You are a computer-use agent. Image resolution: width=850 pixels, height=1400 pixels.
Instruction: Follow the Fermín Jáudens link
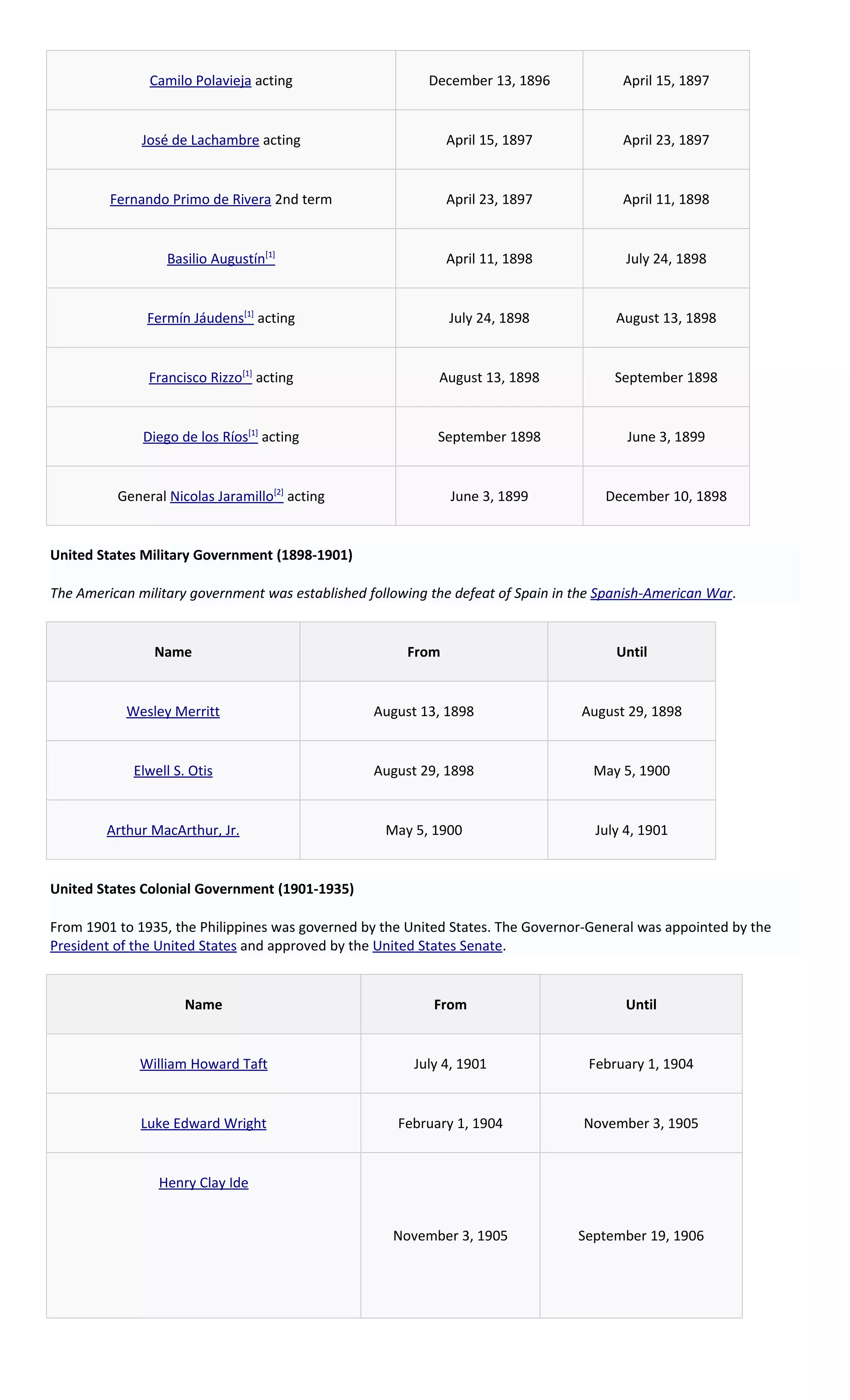(x=195, y=318)
